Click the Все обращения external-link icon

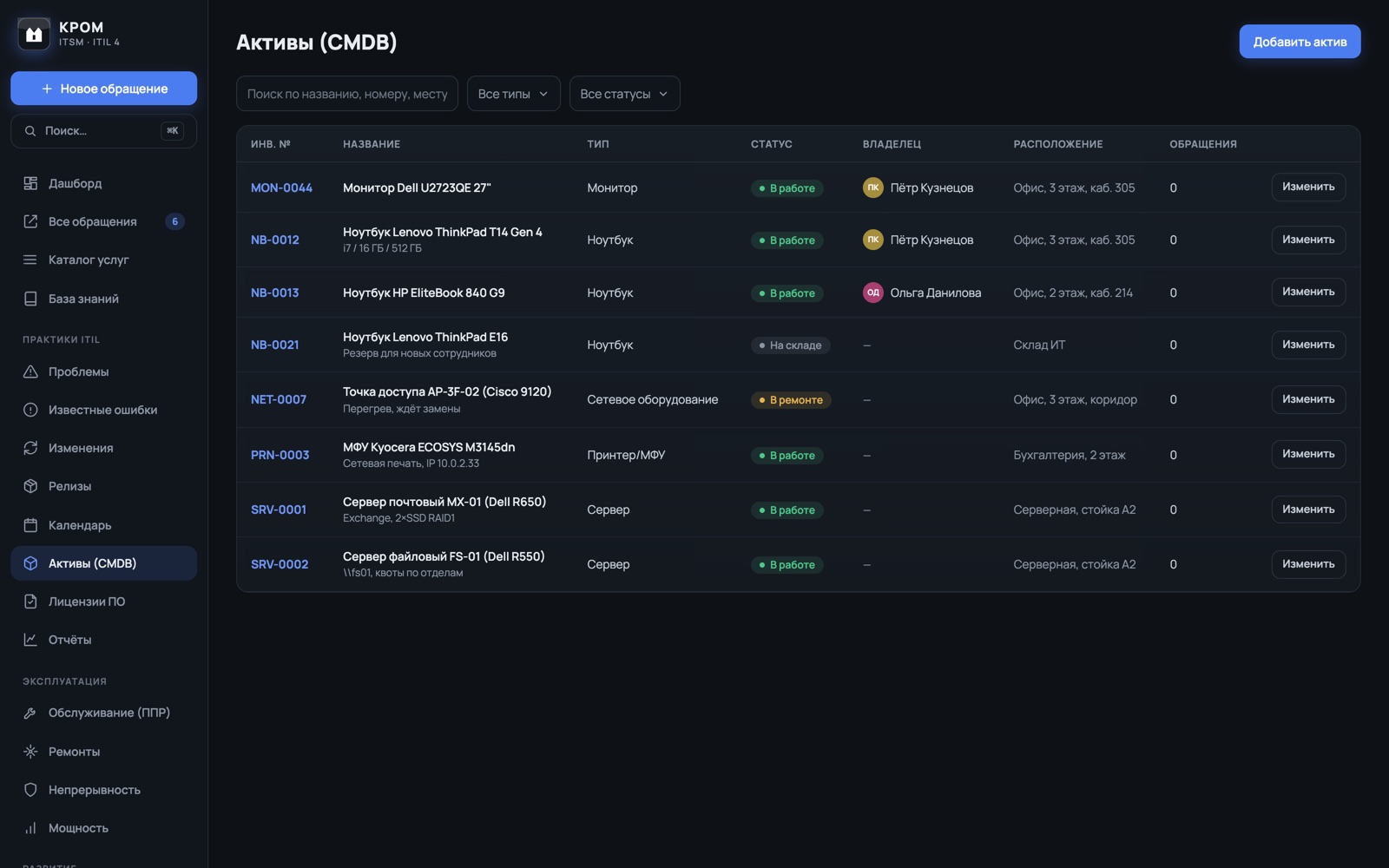pyautogui.click(x=30, y=221)
